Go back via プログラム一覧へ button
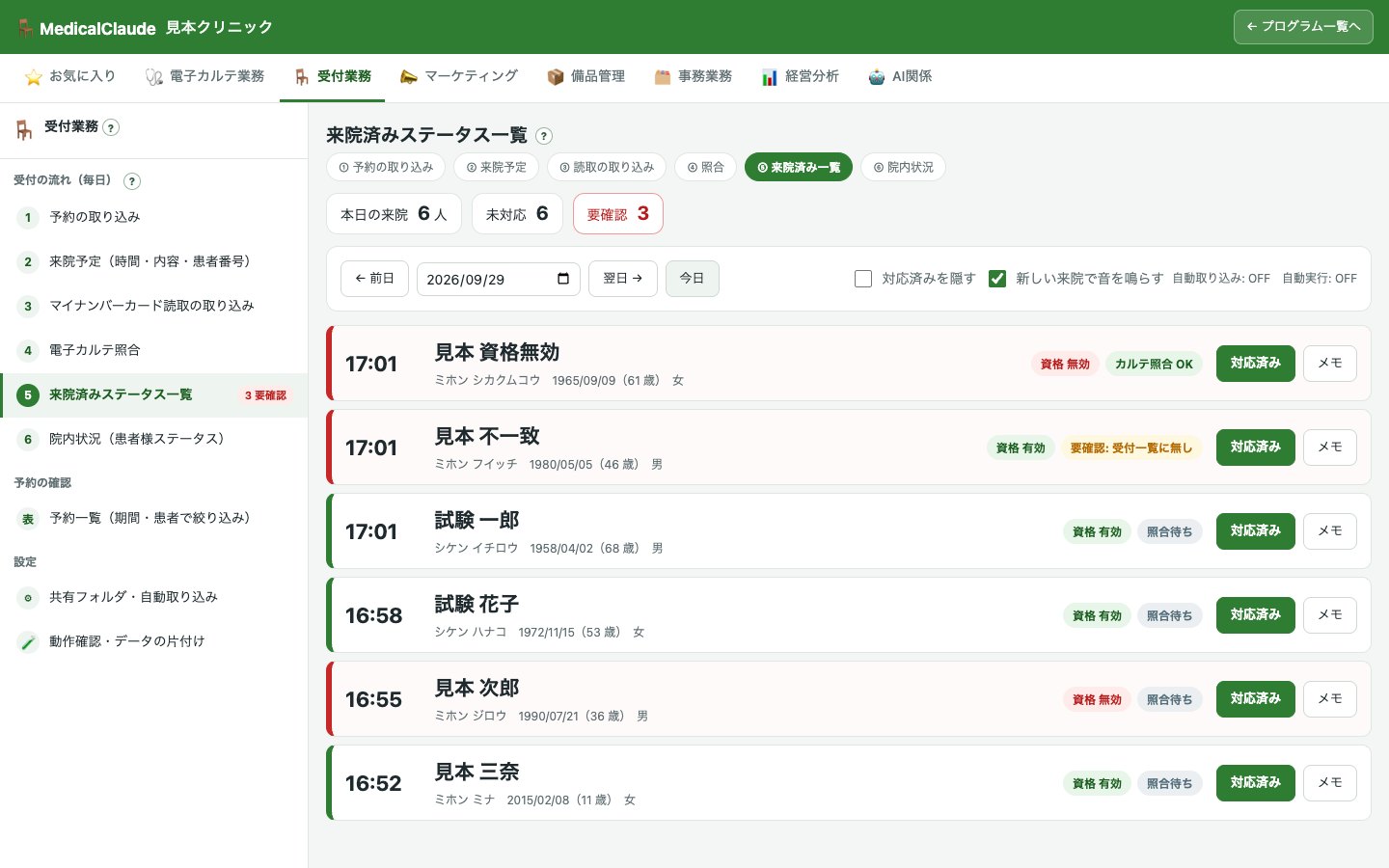This screenshot has width=1389, height=868. [x=1303, y=27]
